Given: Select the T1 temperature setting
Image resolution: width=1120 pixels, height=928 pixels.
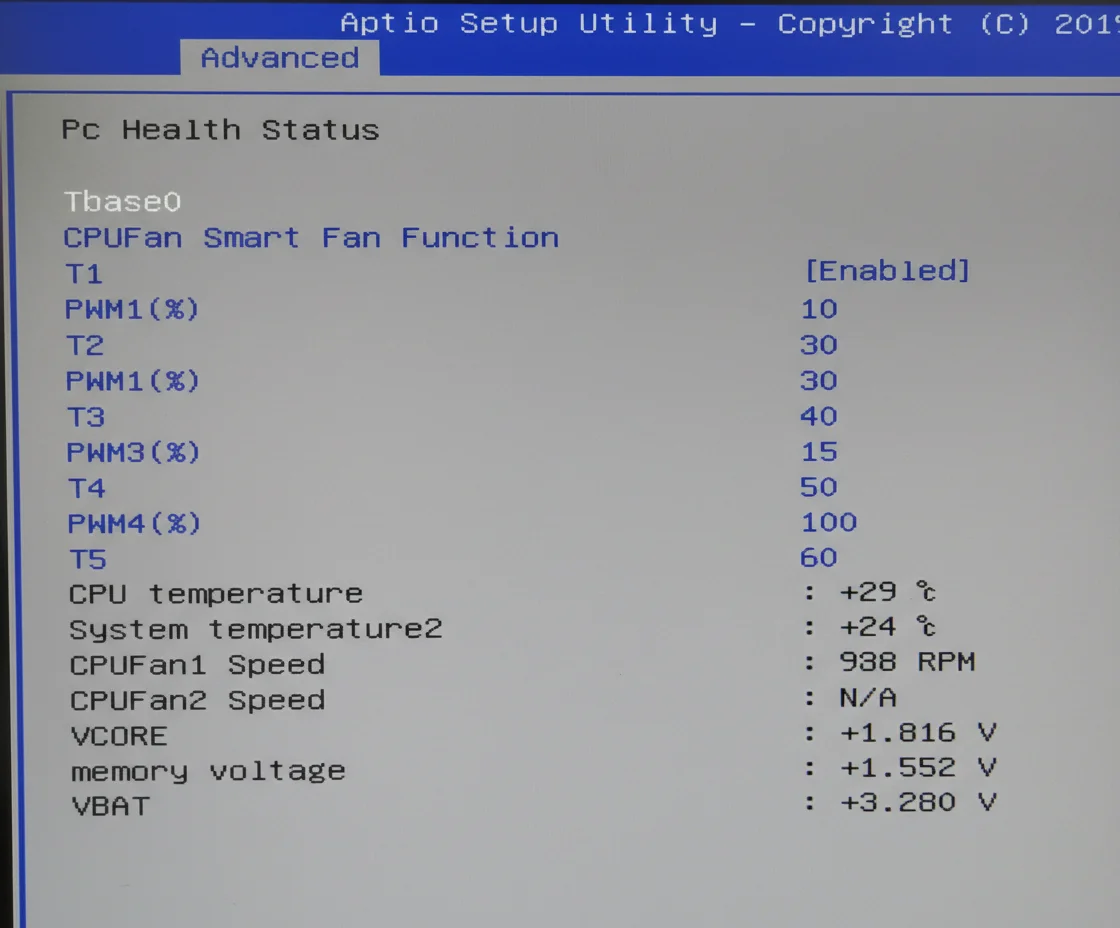Looking at the screenshot, I should [x=84, y=274].
